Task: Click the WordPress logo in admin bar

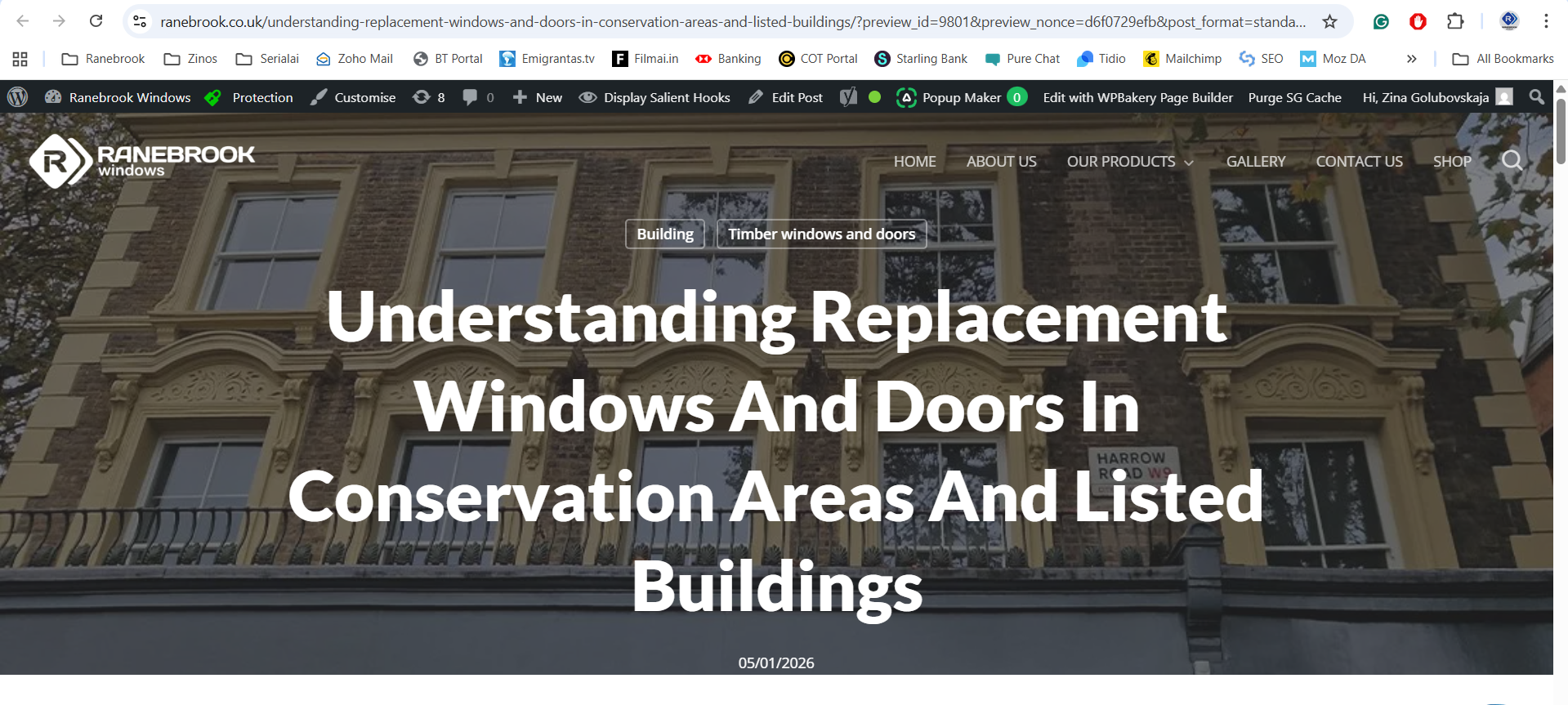Action: coord(17,97)
